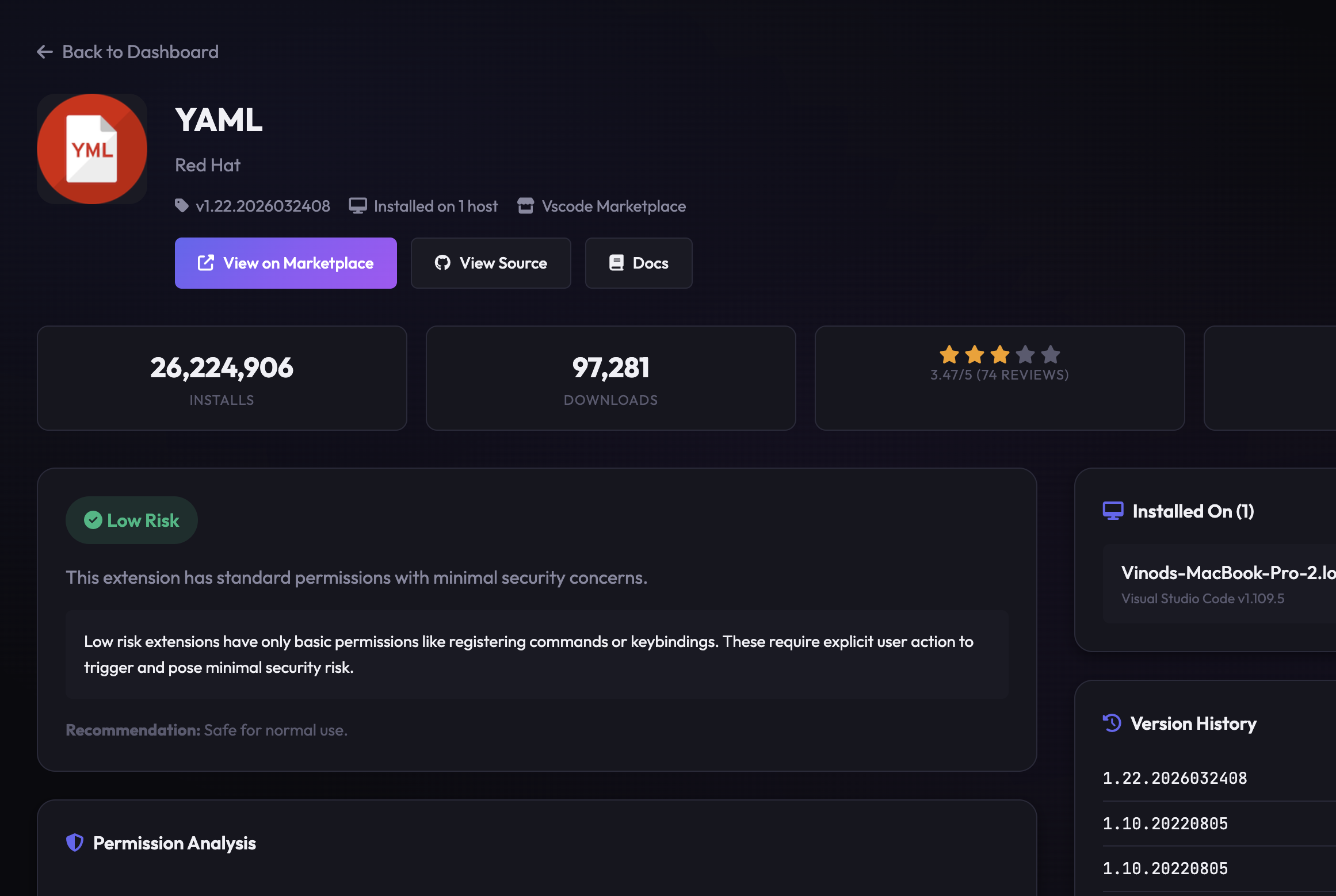Select version 1.22.2026032408 in history
1336x896 pixels.
click(x=1175, y=779)
